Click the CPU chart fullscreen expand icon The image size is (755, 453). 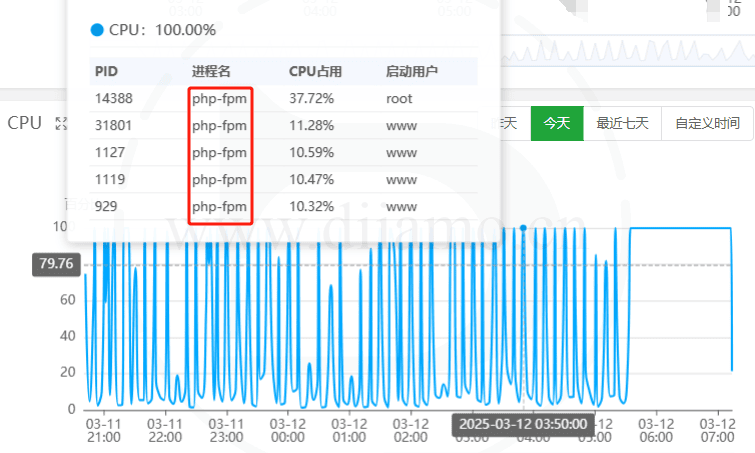(61, 123)
